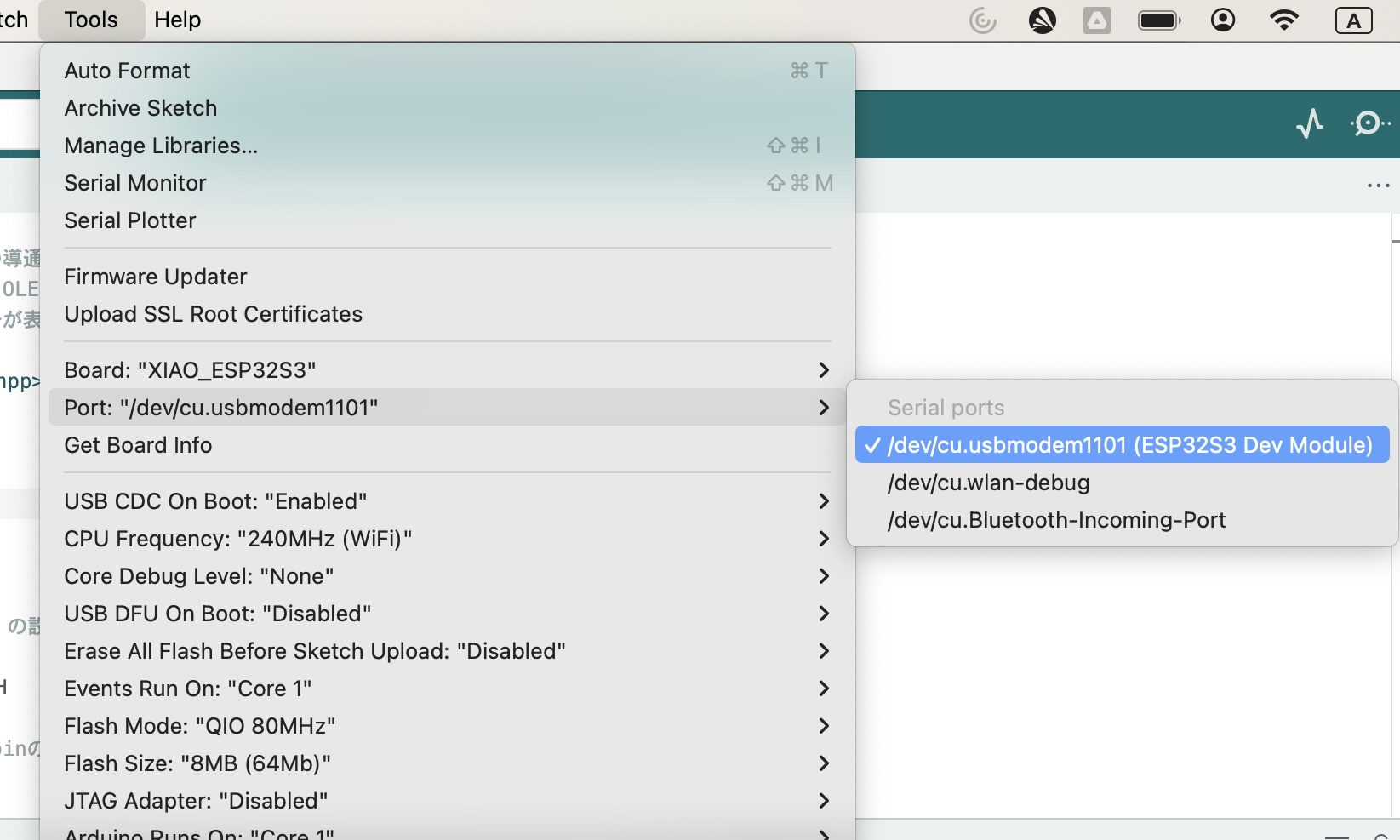Open the Wi-Fi icon in menu bar
Image resolution: width=1400 pixels, height=840 pixels.
(1283, 20)
